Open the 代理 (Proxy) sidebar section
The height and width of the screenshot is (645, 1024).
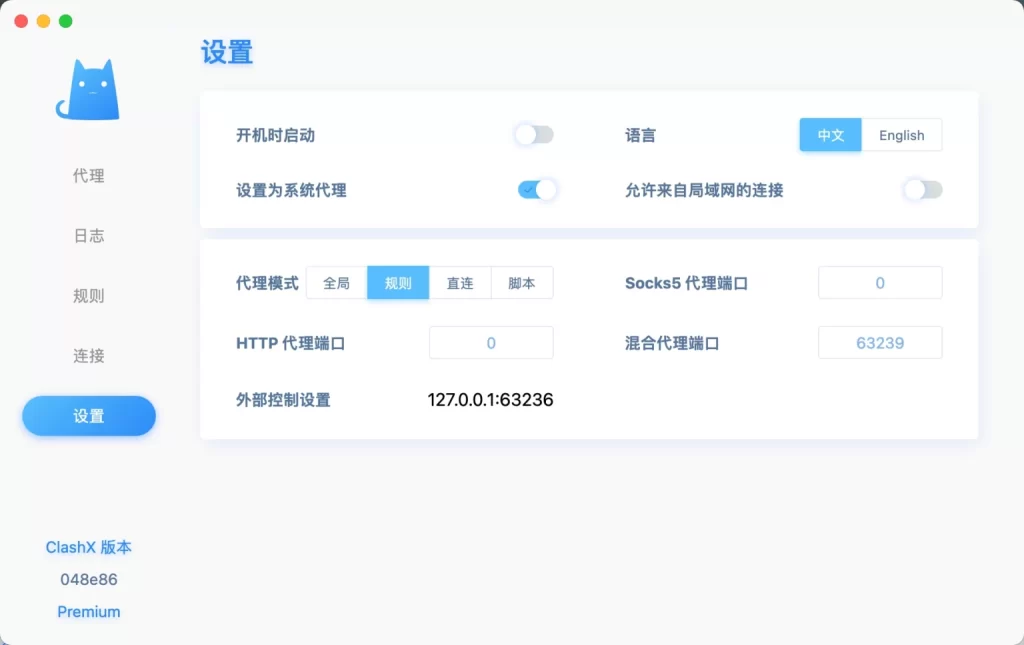click(x=88, y=175)
